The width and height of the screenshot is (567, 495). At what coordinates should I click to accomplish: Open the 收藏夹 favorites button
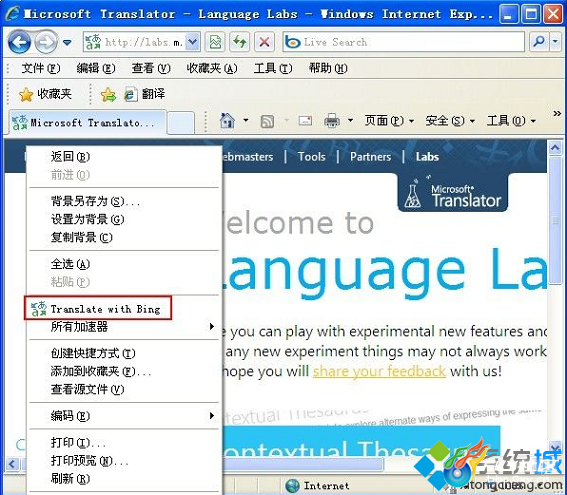(x=45, y=94)
